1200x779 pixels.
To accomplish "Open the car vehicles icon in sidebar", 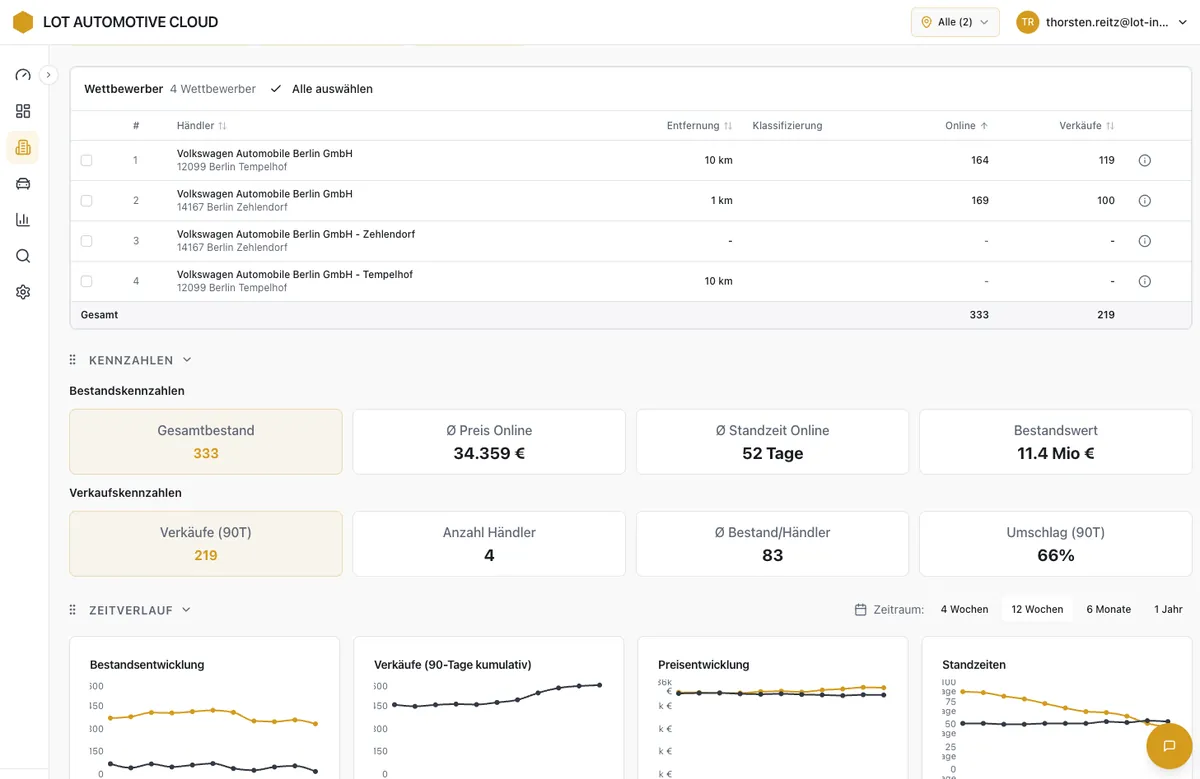I will tap(23, 183).
